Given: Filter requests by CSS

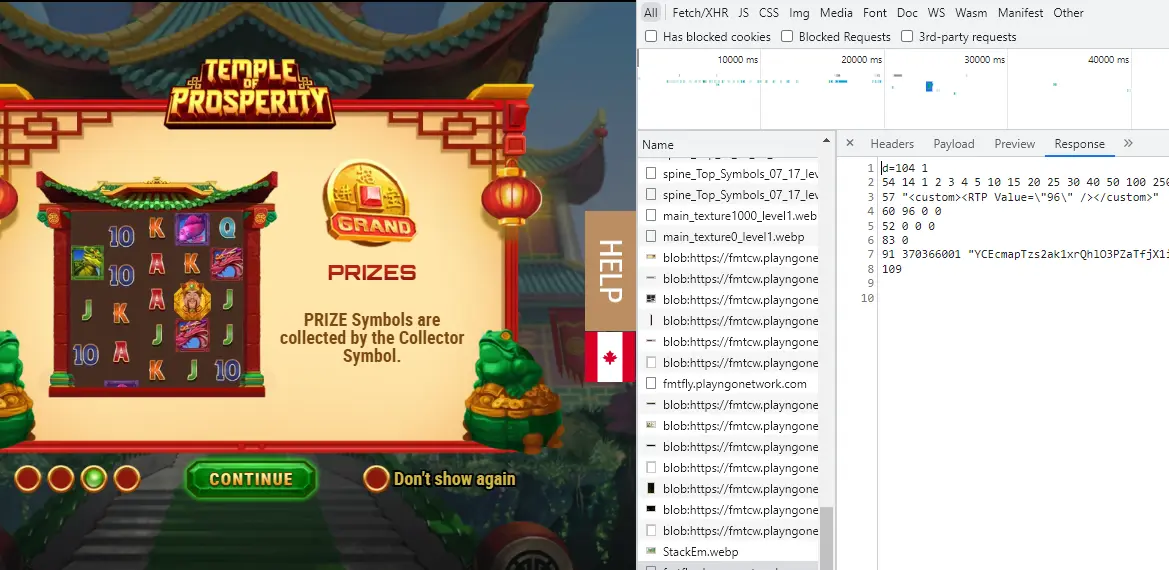Looking at the screenshot, I should (x=769, y=13).
